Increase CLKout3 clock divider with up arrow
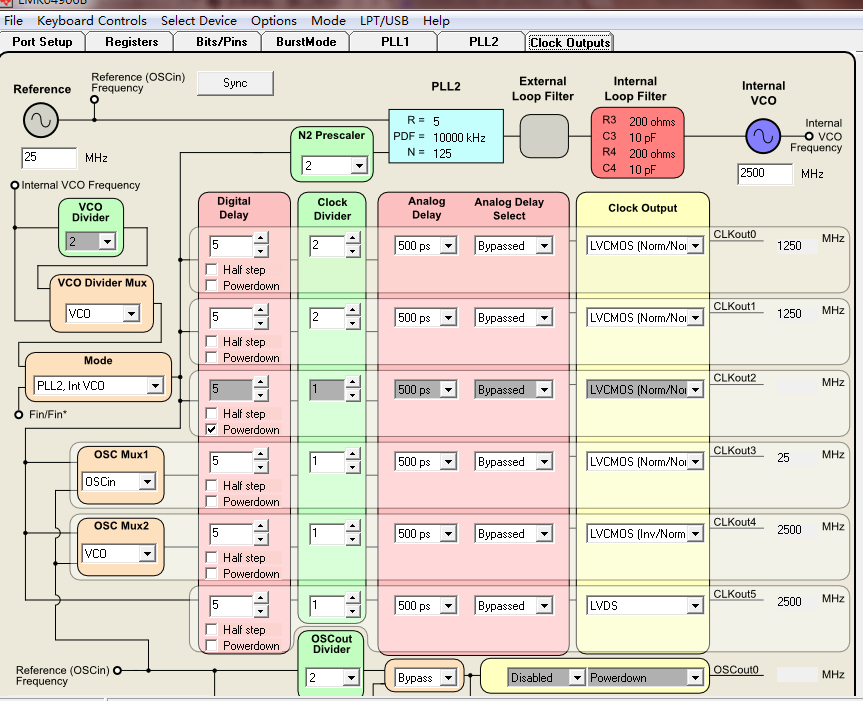The width and height of the screenshot is (863, 701). coord(353,456)
